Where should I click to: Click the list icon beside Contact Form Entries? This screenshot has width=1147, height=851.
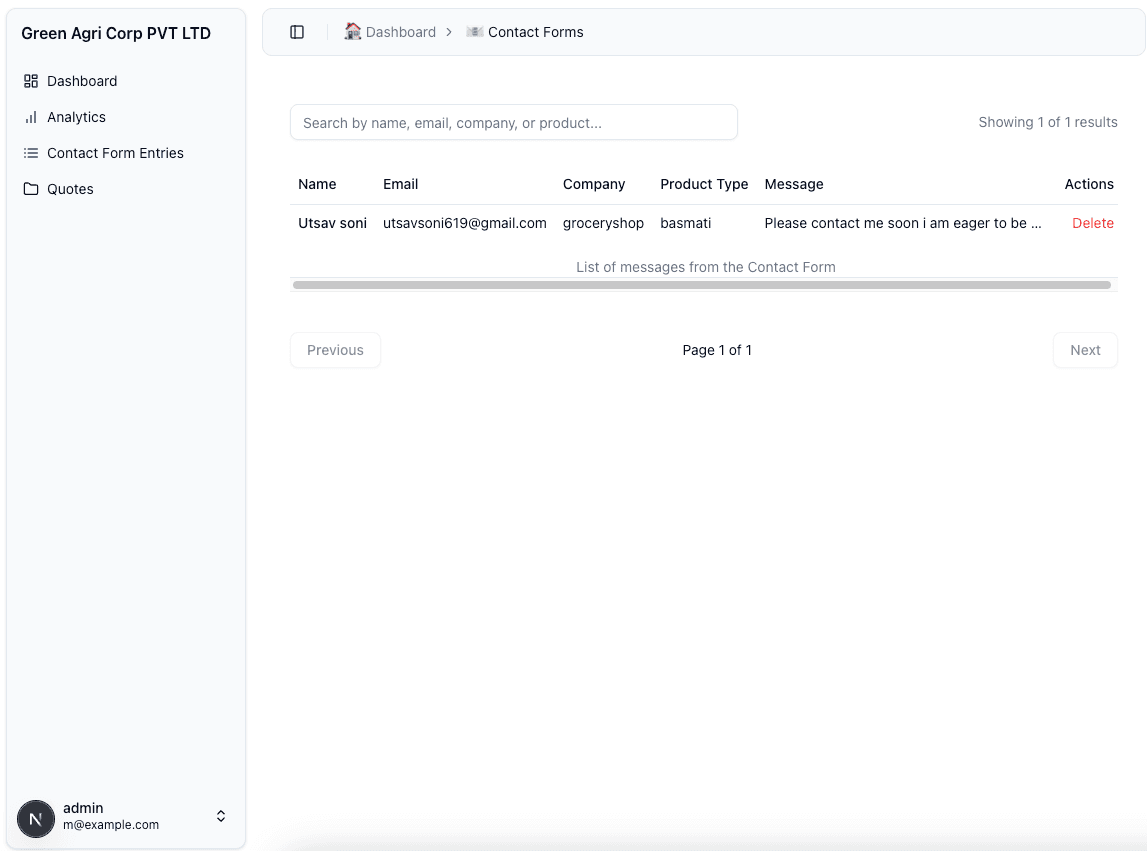(32, 153)
